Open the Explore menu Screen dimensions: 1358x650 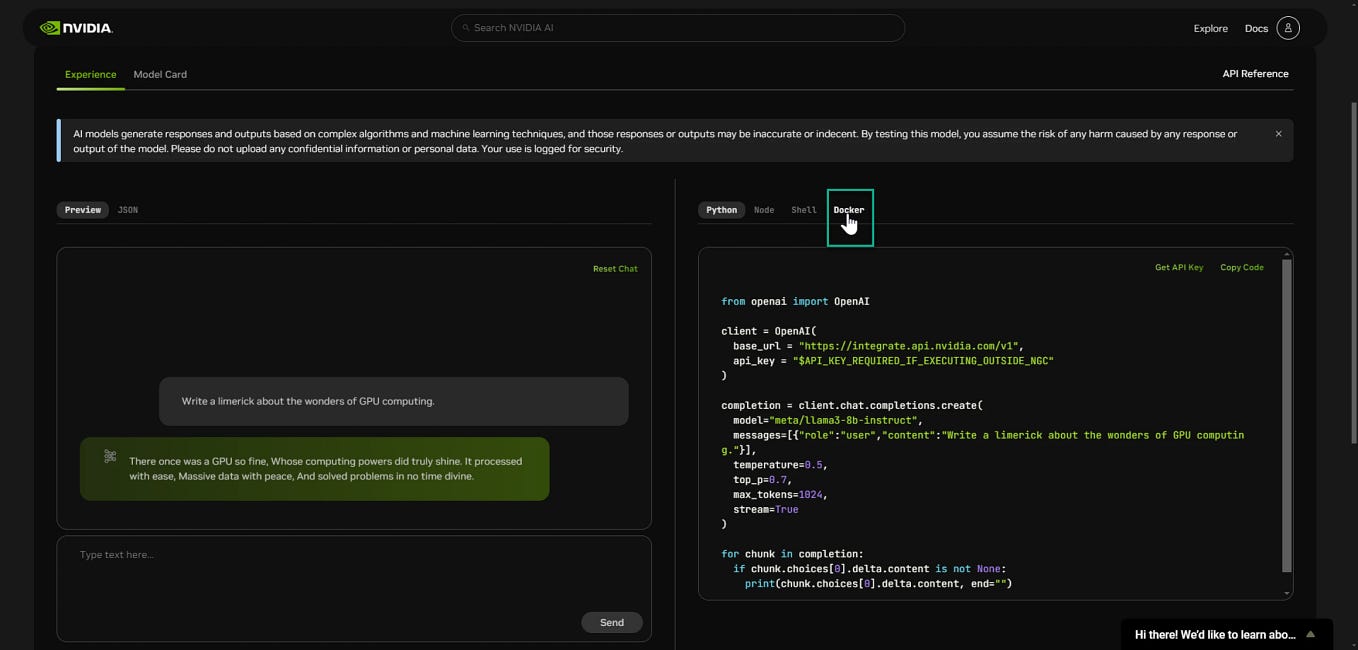[x=1210, y=28]
